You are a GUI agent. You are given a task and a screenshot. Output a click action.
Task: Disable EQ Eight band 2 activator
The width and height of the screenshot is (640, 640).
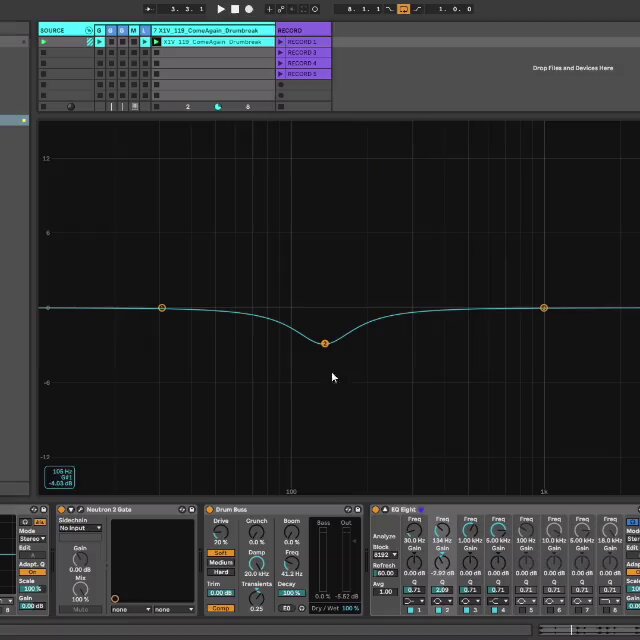click(438, 610)
